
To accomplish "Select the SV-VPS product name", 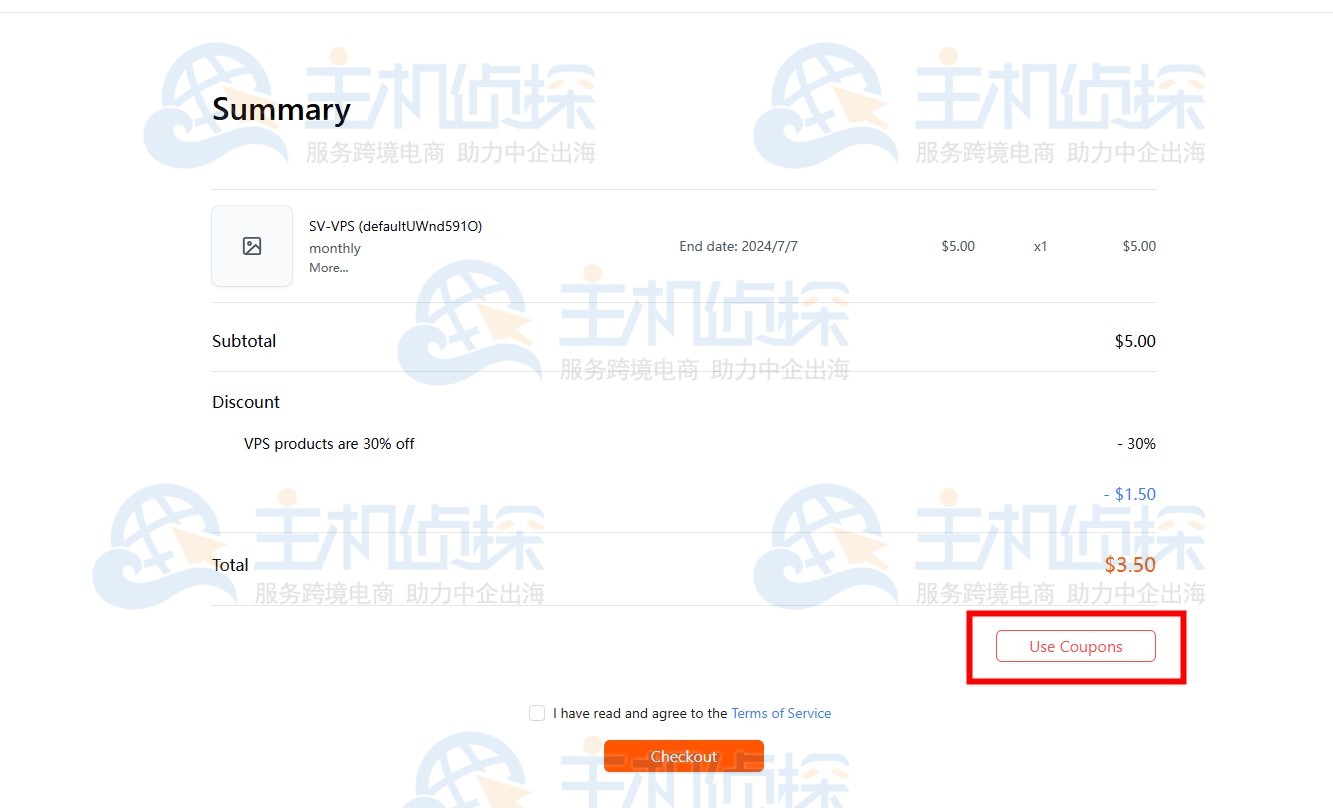I will [x=396, y=225].
